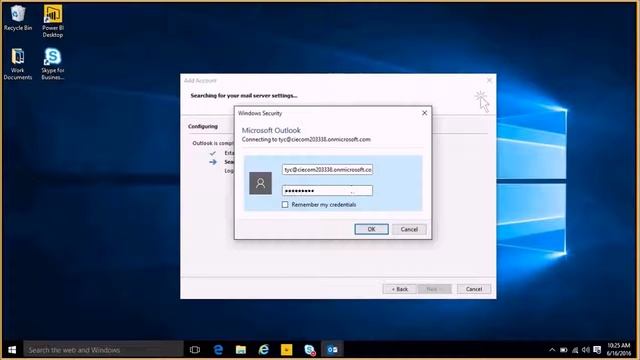
Task: Click the Windows Start button
Action: point(12,350)
